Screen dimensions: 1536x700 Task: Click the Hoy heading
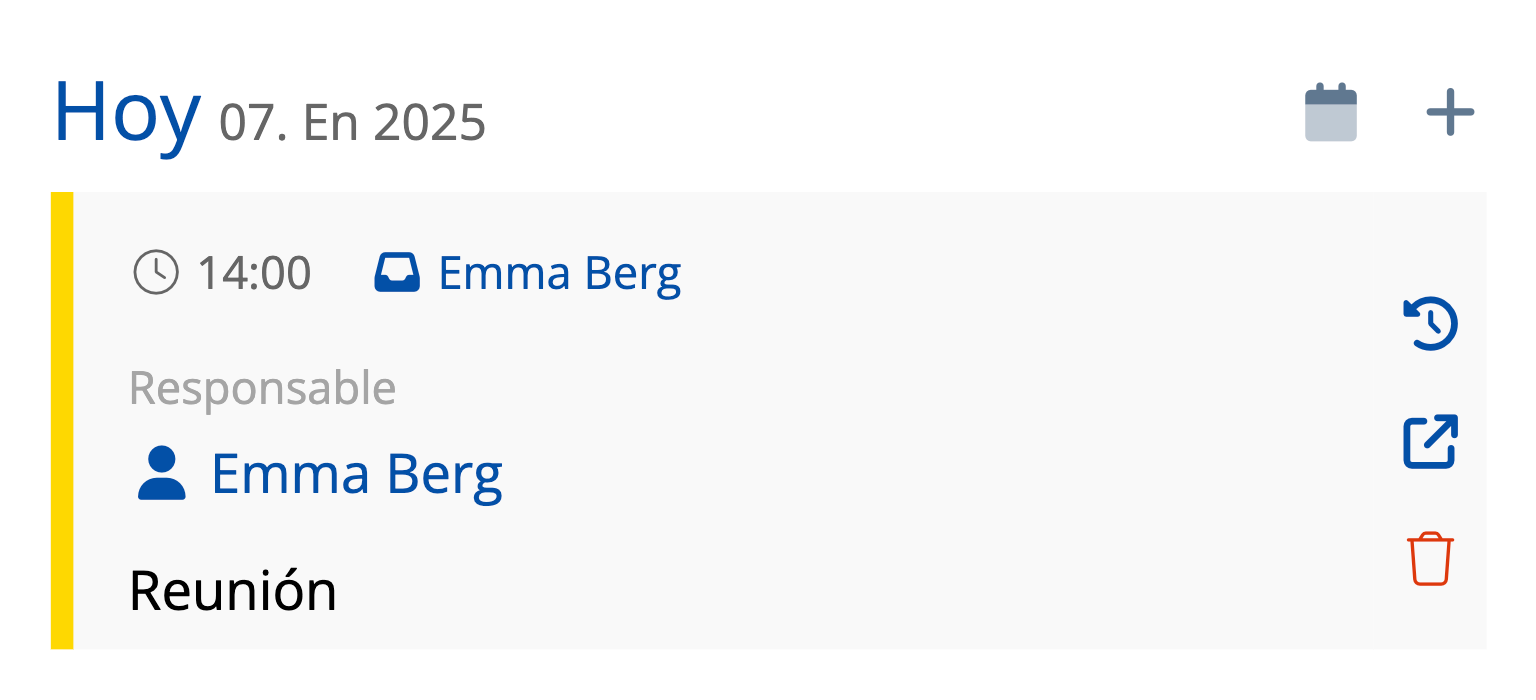127,112
